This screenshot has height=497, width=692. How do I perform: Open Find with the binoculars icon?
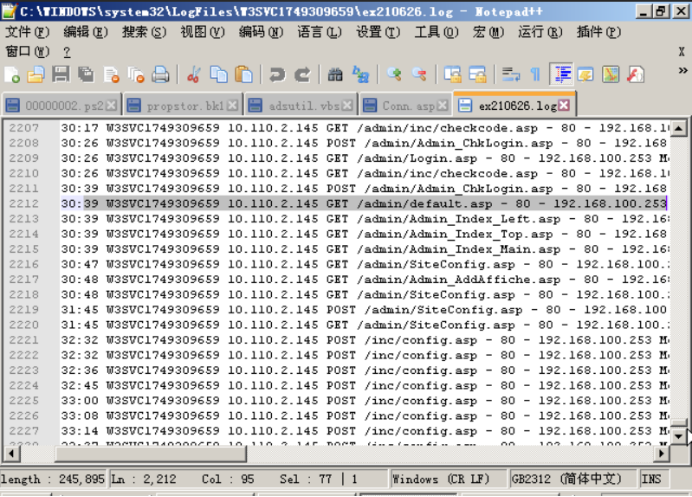tap(335, 75)
